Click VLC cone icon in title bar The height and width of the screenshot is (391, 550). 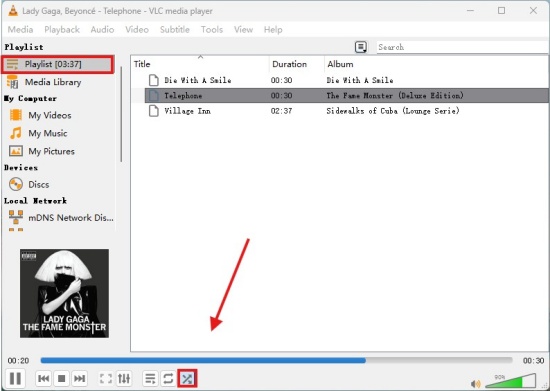click(13, 11)
